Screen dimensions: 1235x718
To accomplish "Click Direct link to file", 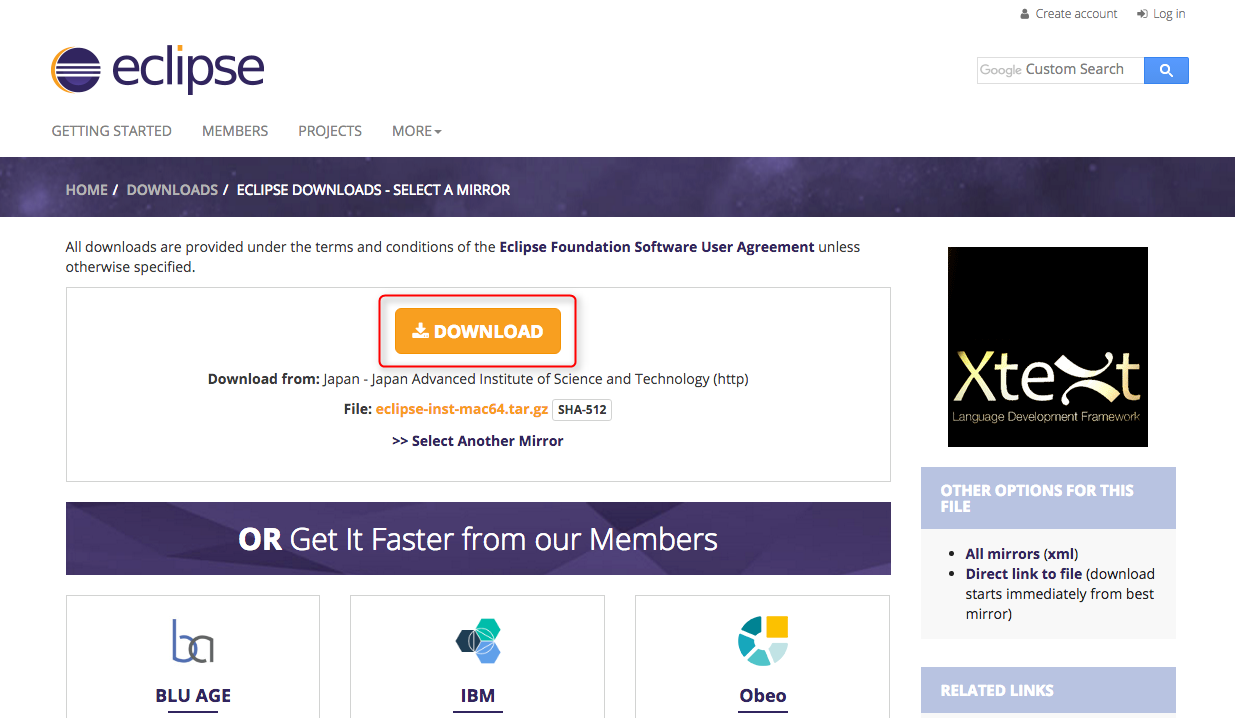I will coord(1024,574).
